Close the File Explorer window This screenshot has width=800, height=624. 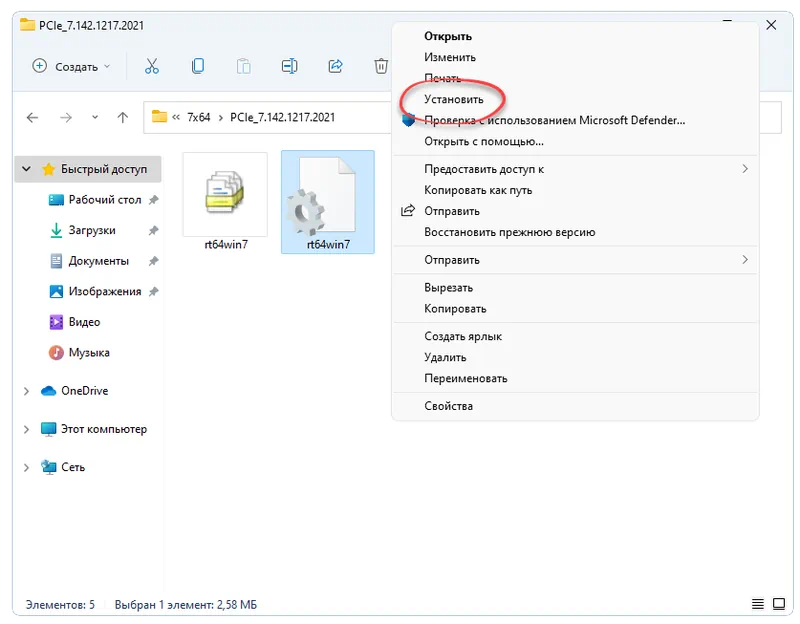click(771, 25)
